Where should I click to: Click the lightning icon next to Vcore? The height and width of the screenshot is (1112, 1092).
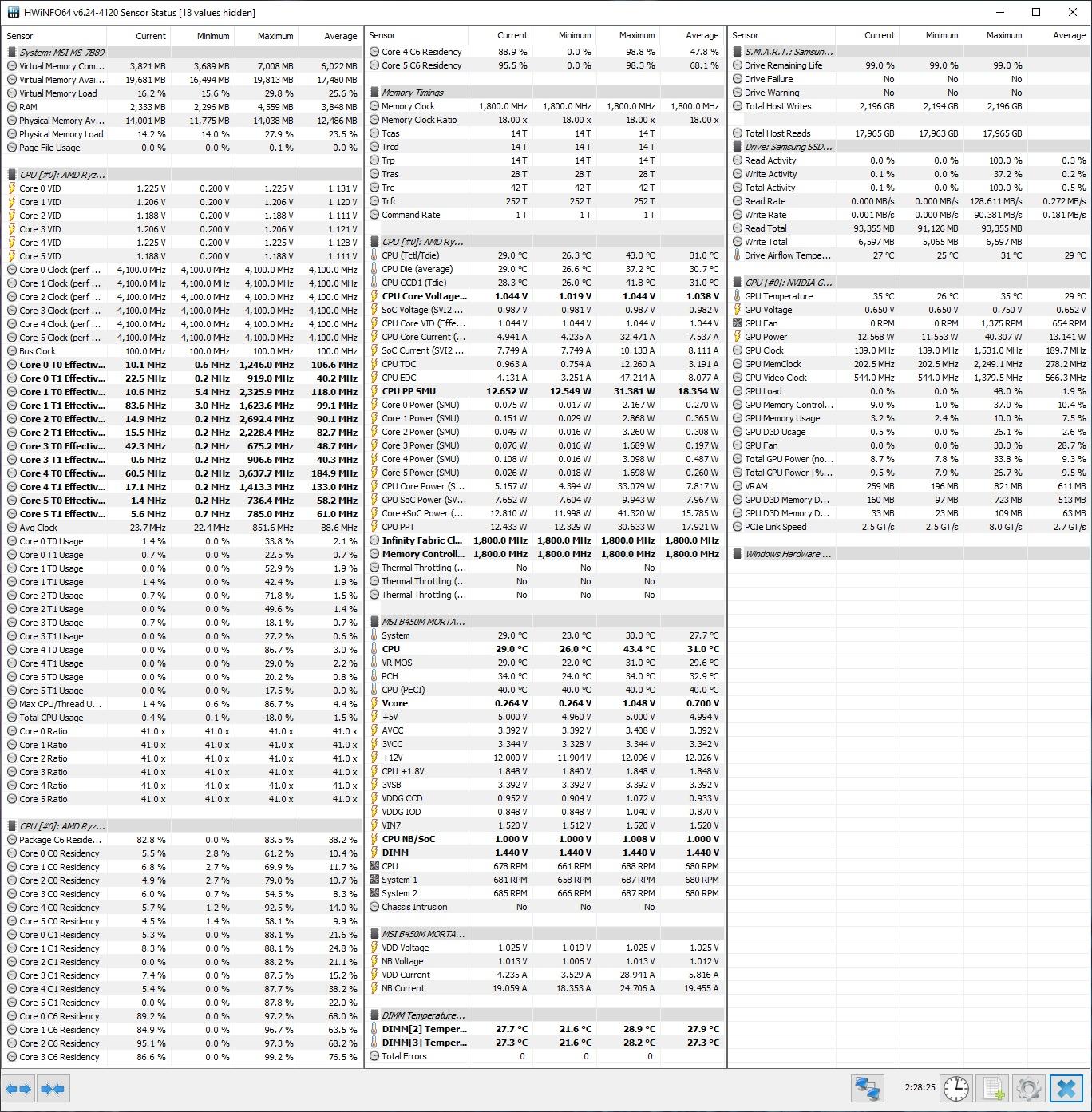click(x=374, y=703)
